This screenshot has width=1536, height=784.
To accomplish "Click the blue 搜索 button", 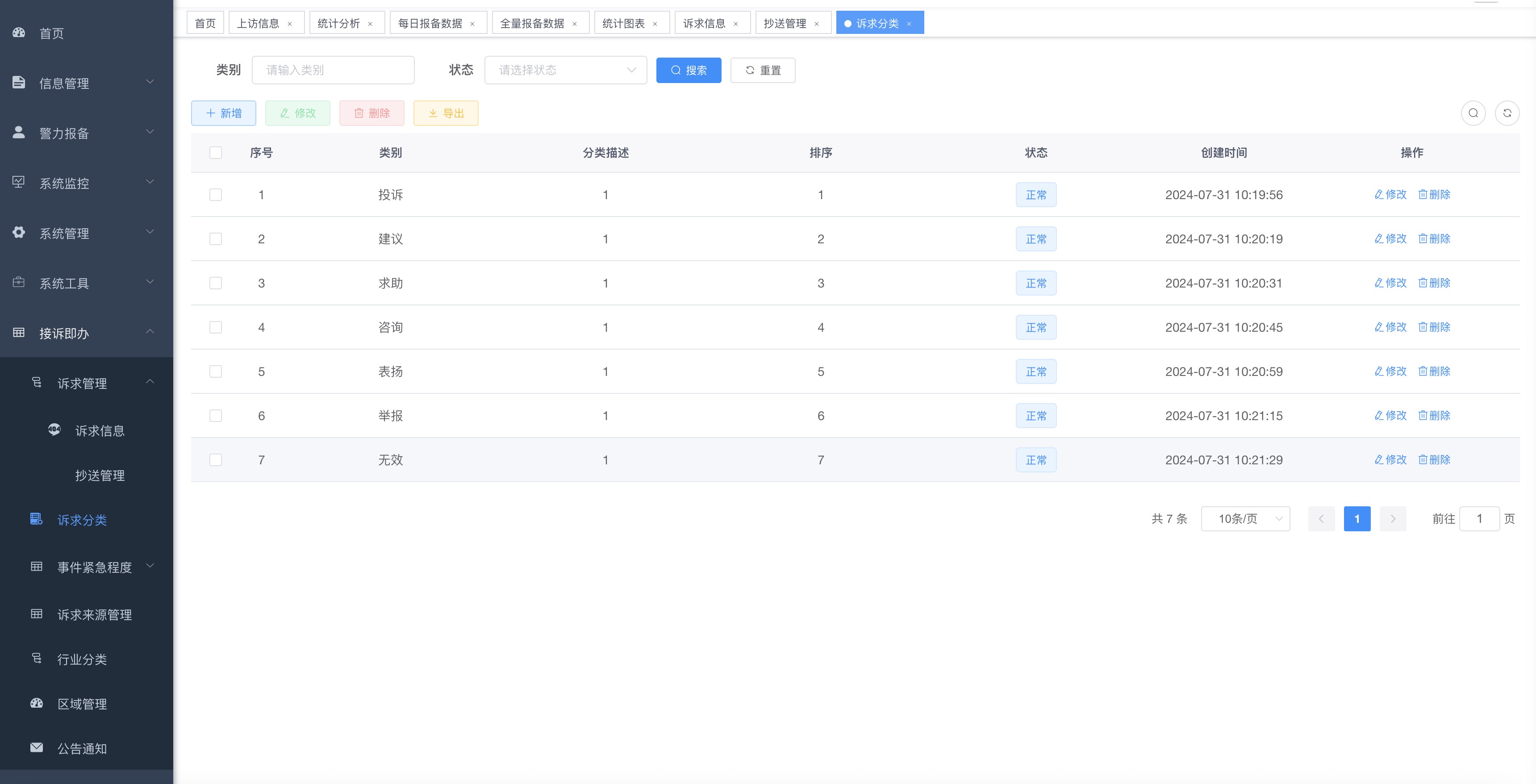I will click(689, 71).
